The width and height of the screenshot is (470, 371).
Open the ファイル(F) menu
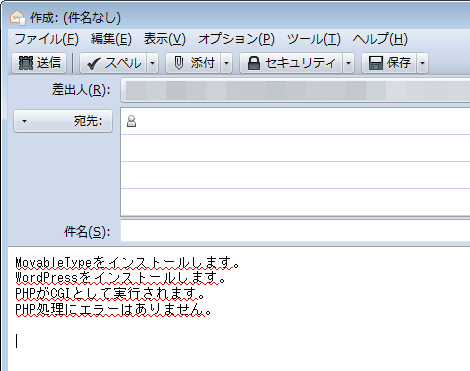[x=46, y=39]
